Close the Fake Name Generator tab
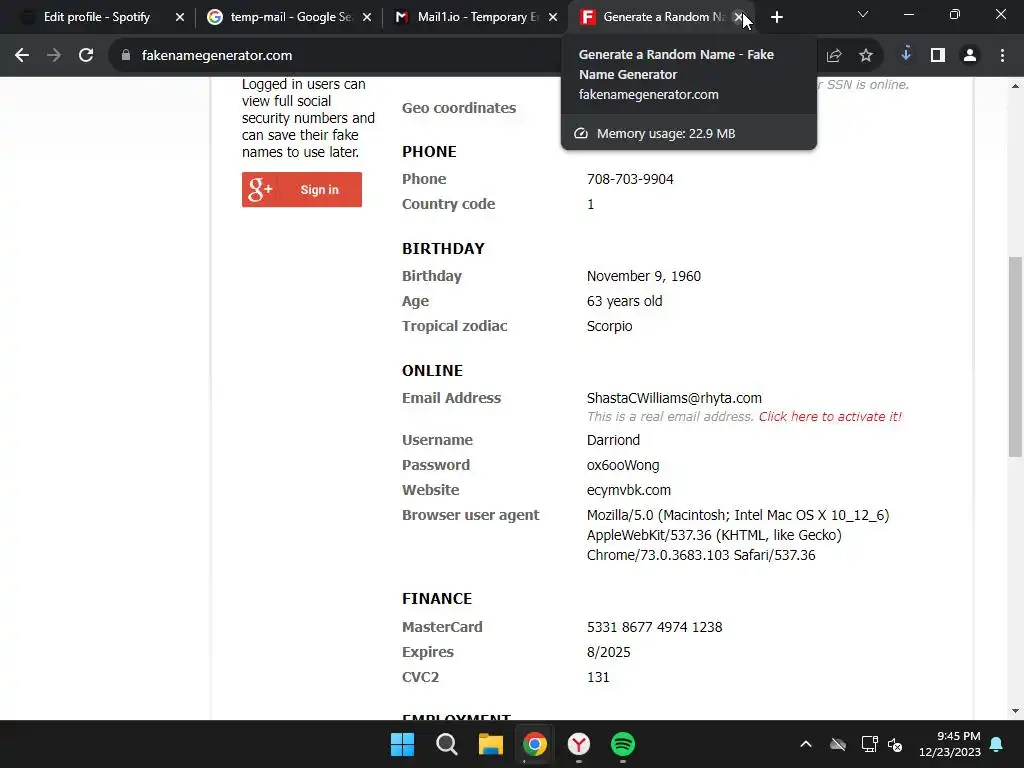 [739, 17]
